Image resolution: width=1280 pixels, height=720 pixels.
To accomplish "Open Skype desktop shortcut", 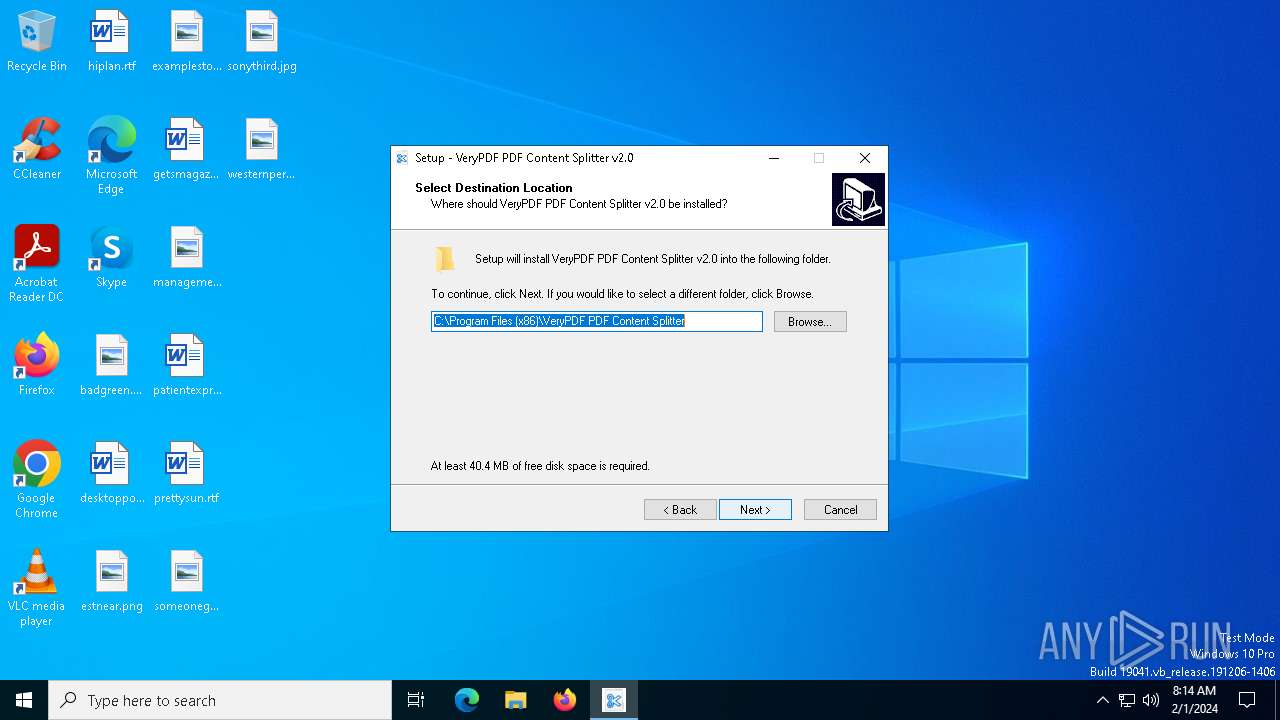I will tap(111, 258).
